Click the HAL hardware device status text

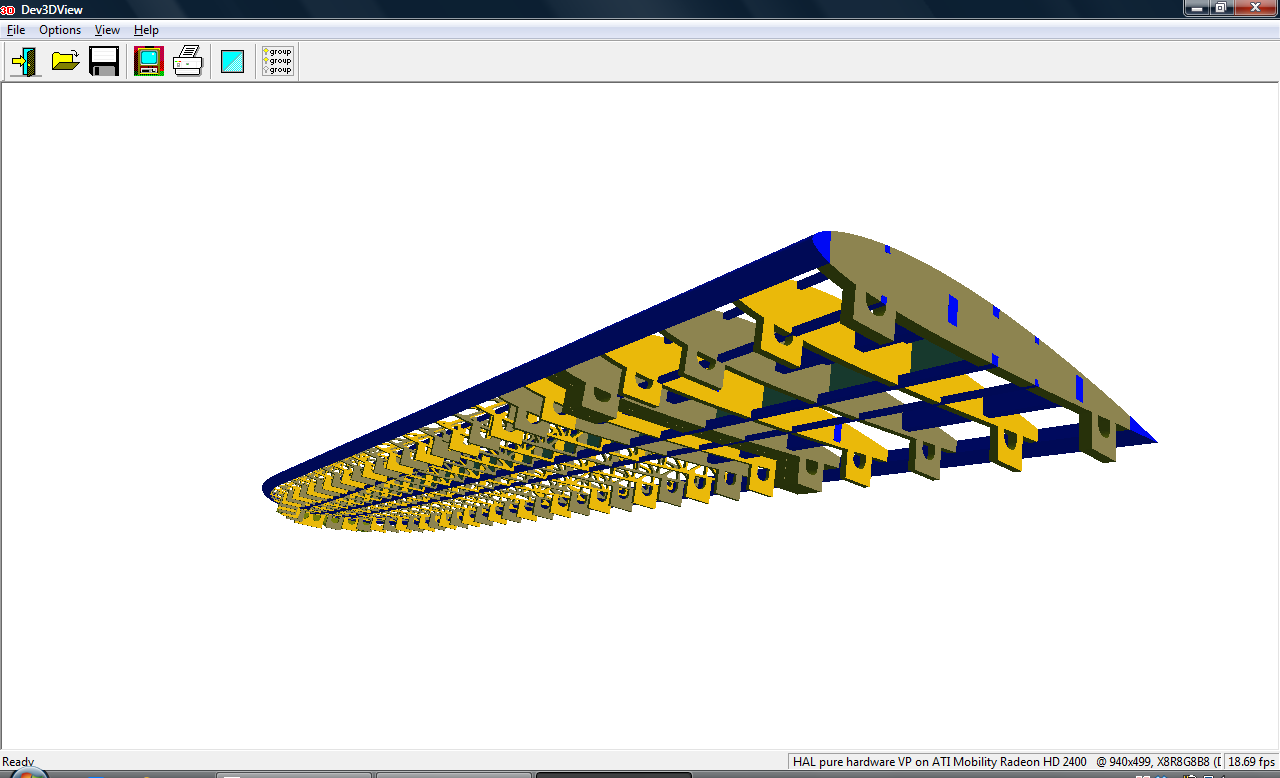click(939, 762)
